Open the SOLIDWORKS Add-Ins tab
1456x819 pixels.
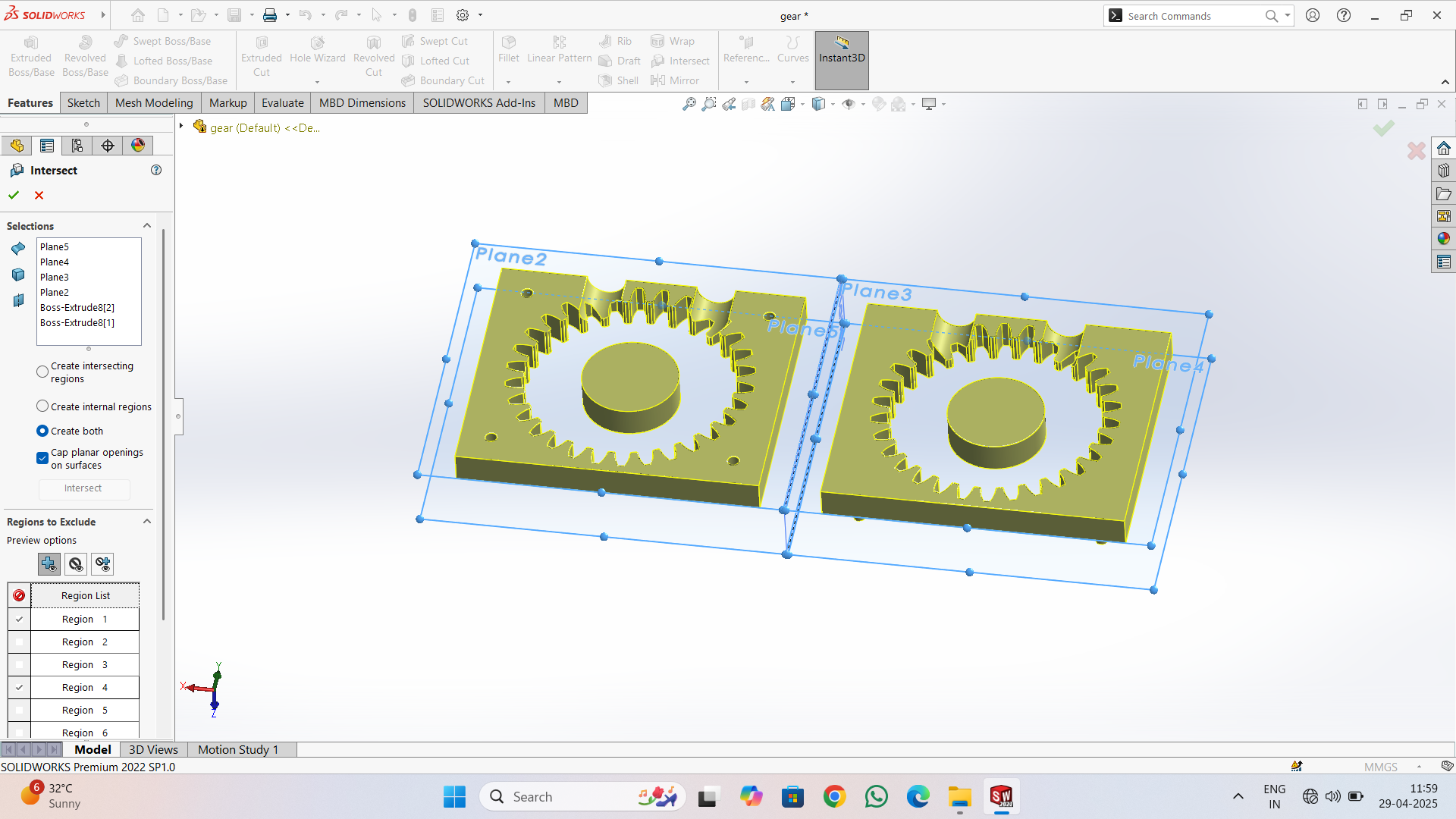[x=479, y=102]
